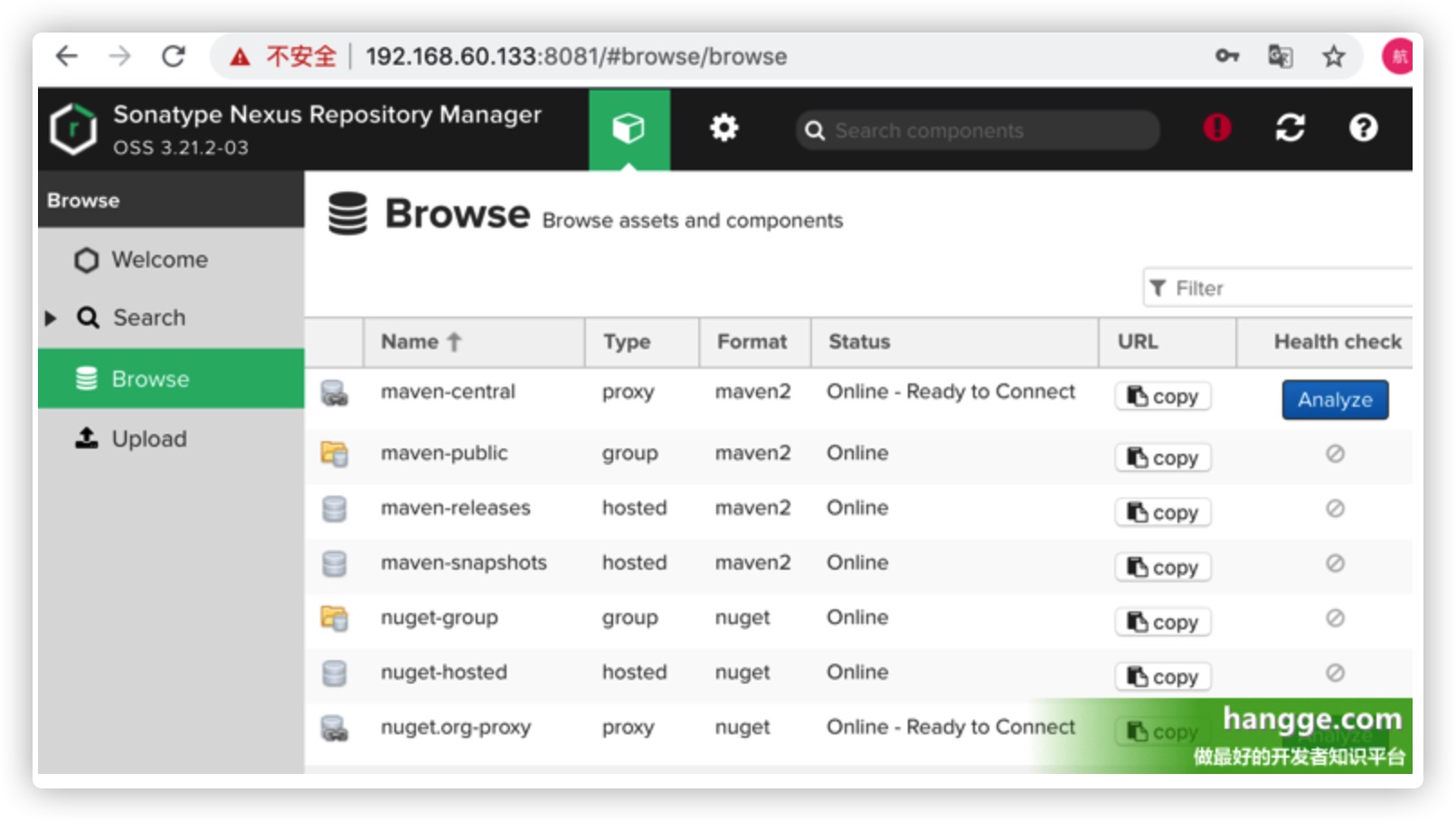Go back using the browser back arrow
Viewport: 1456px width, 821px height.
click(x=67, y=56)
